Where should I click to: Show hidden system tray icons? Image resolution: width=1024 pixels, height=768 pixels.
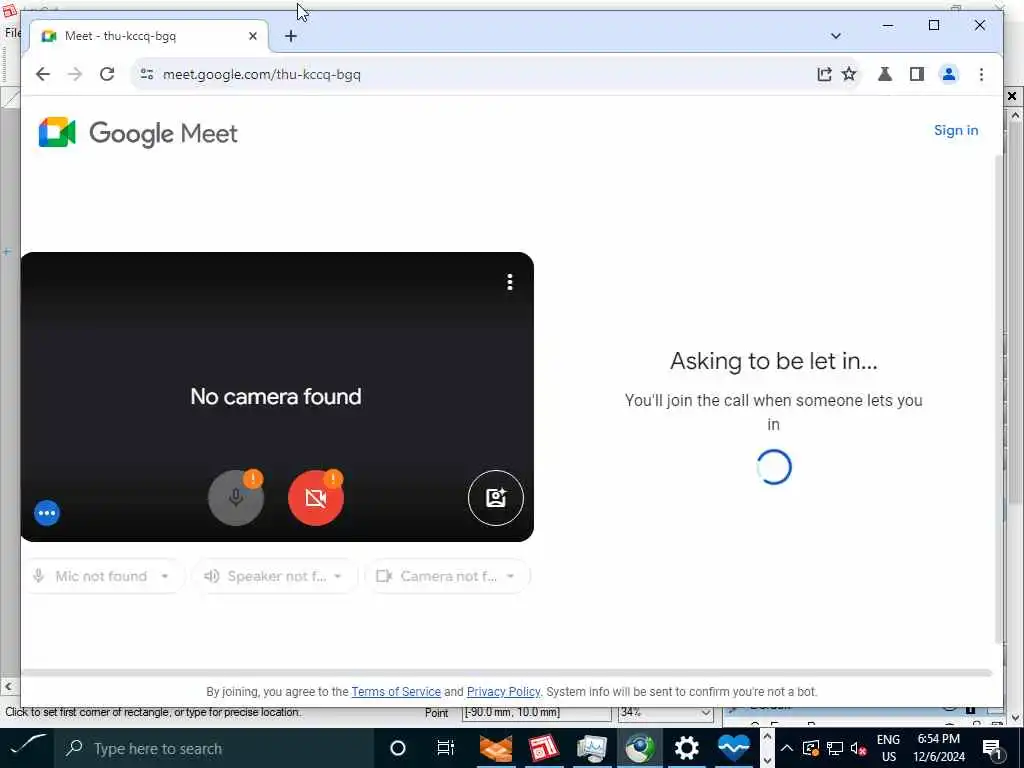click(786, 748)
